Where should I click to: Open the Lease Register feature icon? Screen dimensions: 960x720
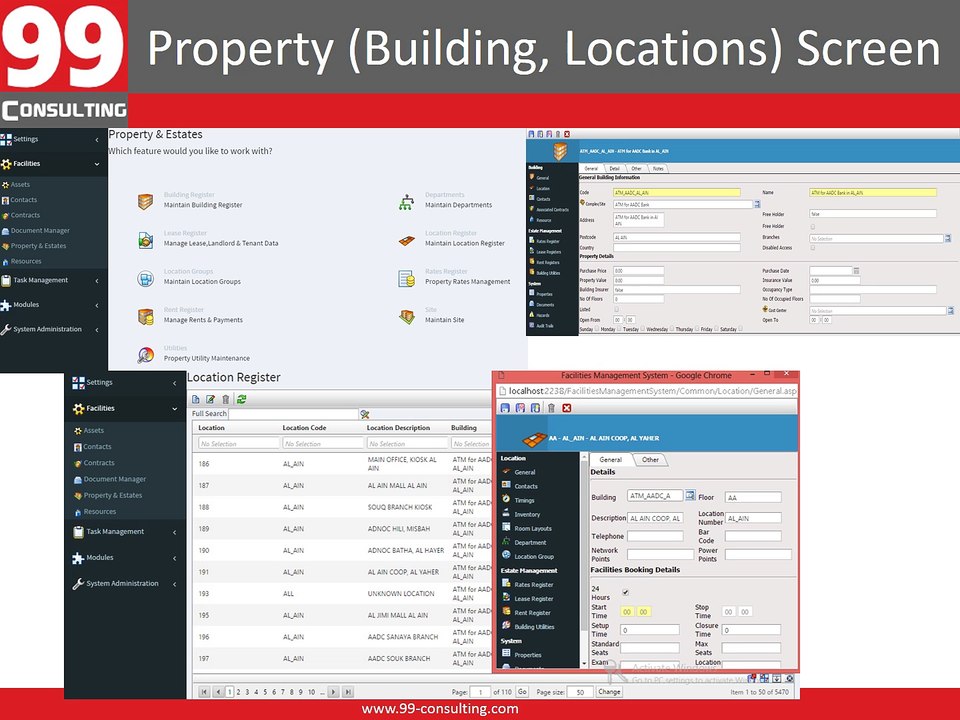coord(145,240)
